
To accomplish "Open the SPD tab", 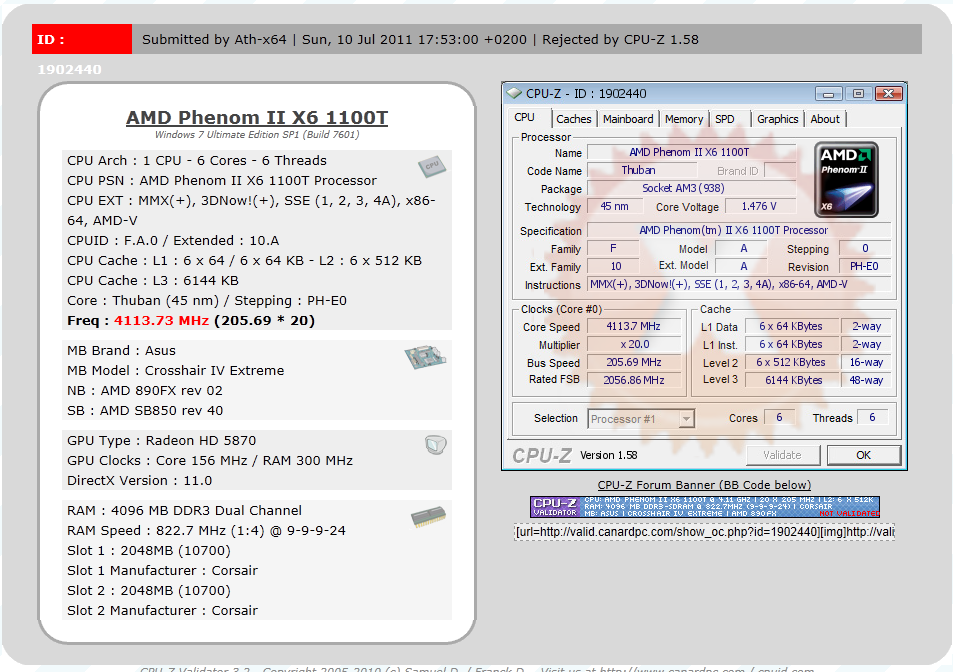I will (724, 119).
